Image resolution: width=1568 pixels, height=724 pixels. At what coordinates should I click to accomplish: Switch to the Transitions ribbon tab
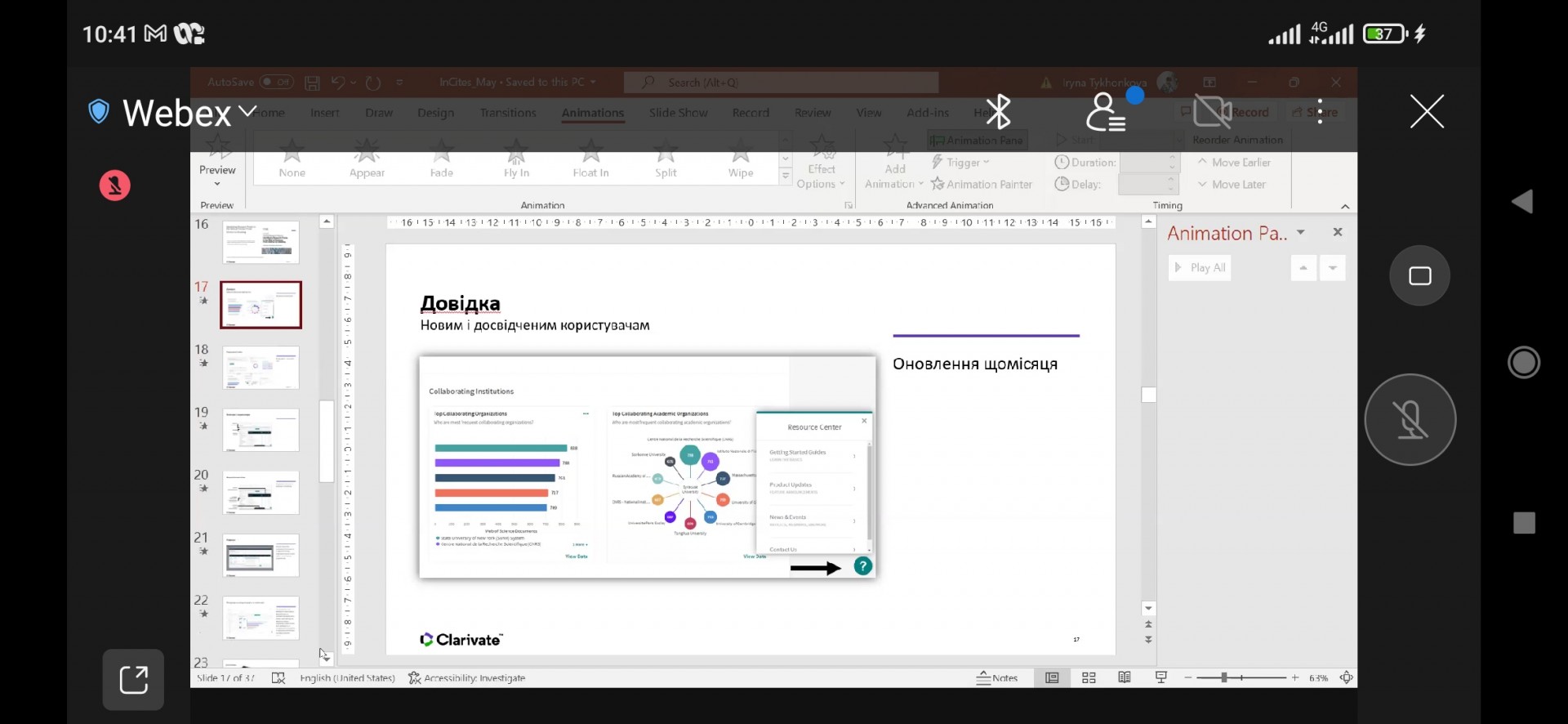[x=508, y=113]
